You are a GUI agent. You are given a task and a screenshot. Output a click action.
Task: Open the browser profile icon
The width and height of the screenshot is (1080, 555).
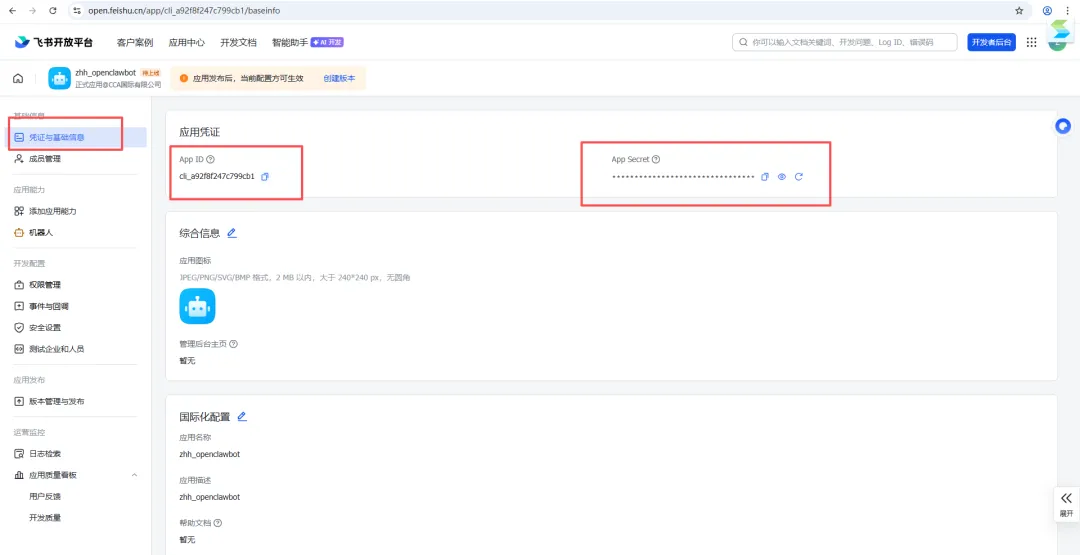tap(1047, 11)
